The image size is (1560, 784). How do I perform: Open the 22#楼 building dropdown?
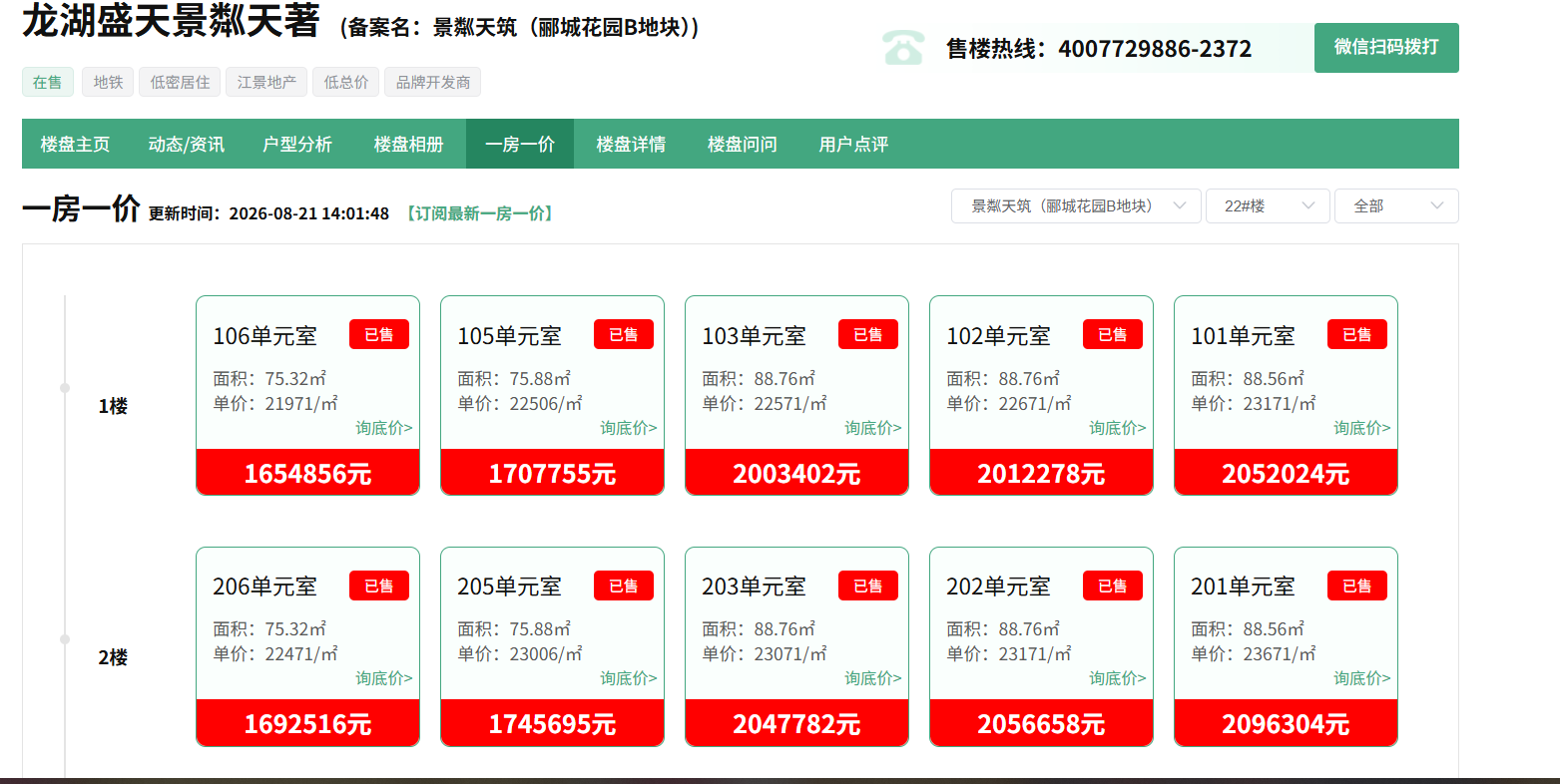pos(1268,206)
